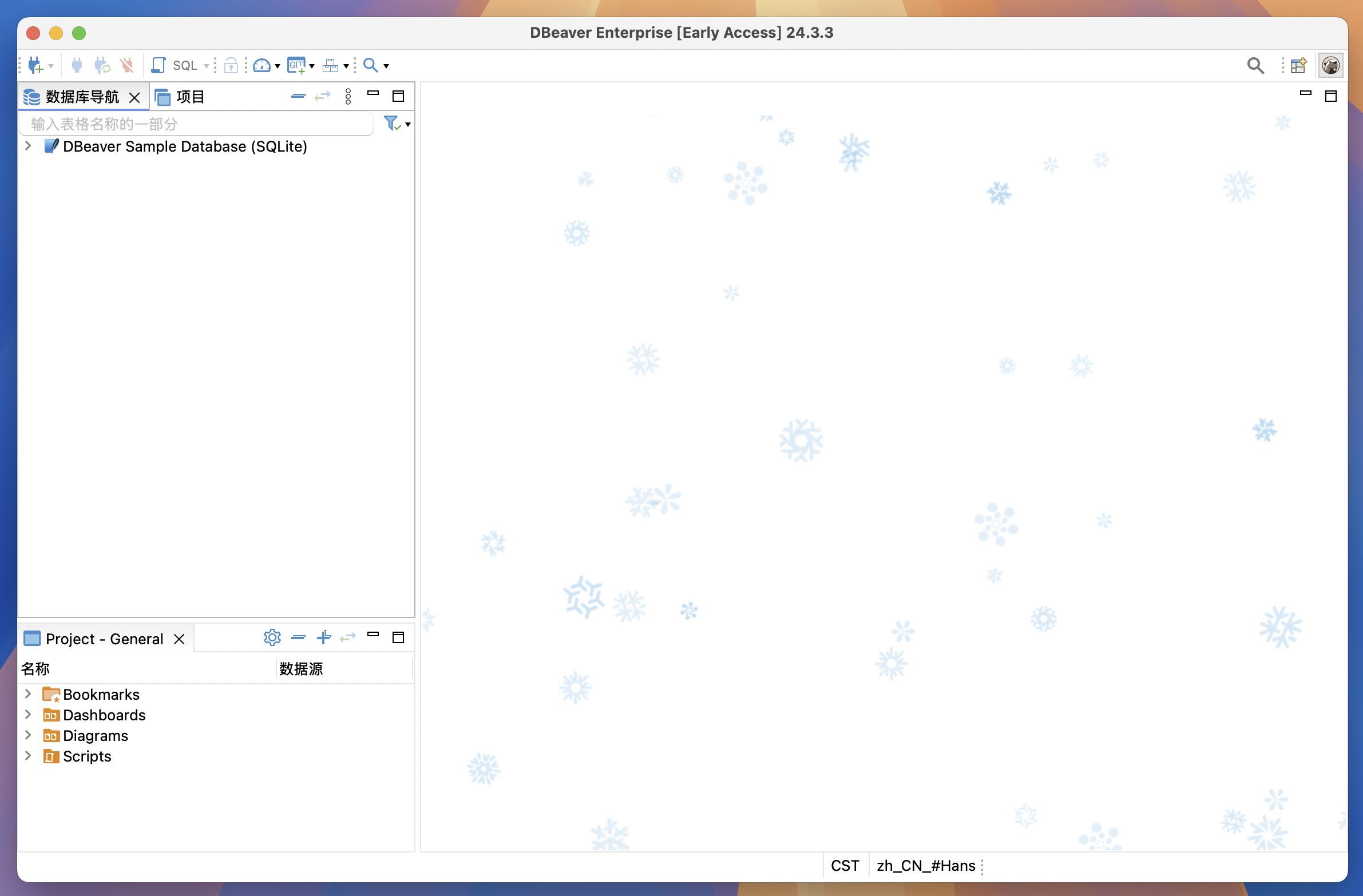Open a new SQL script via the SQL button
Screen dimensions: 1363x896
pyautogui.click(x=174, y=65)
